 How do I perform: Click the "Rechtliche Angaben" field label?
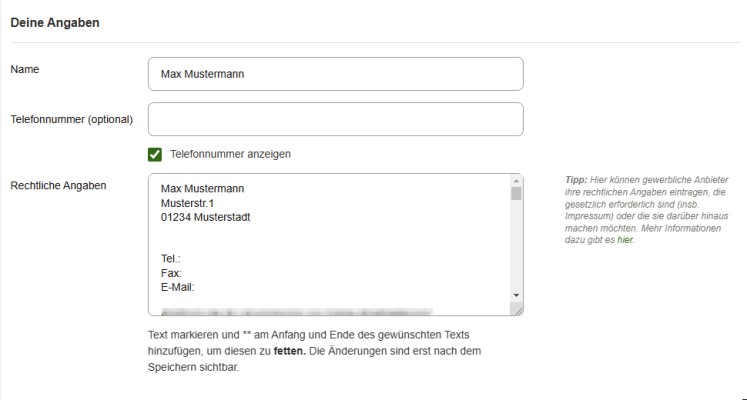click(59, 185)
